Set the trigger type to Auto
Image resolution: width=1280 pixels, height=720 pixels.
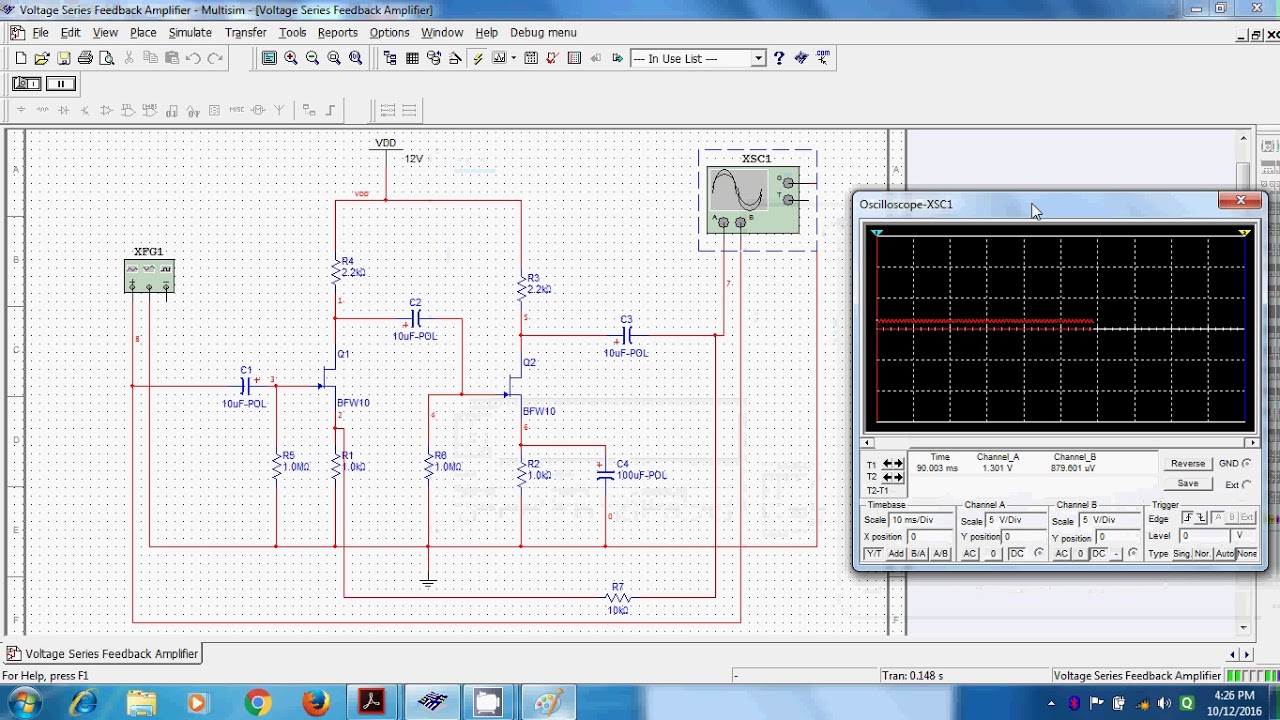coord(1225,554)
